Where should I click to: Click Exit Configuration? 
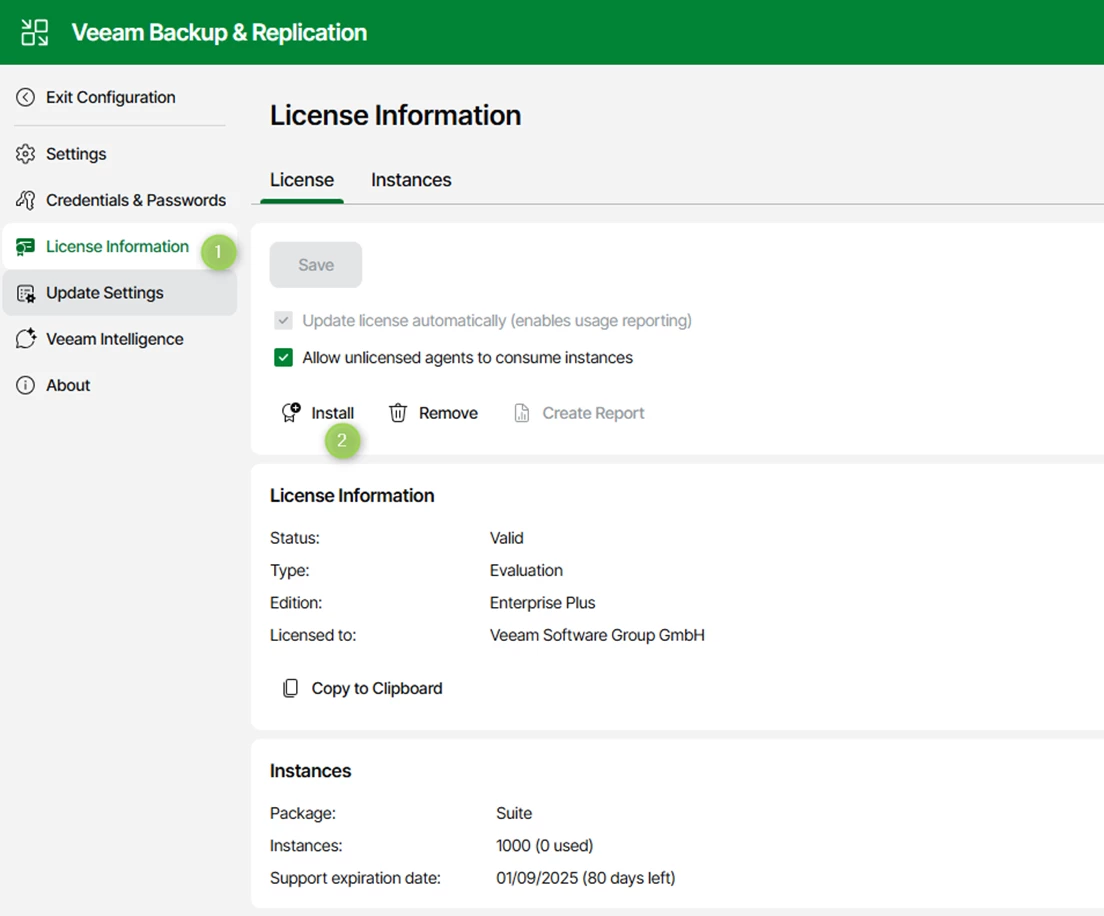pyautogui.click(x=111, y=97)
